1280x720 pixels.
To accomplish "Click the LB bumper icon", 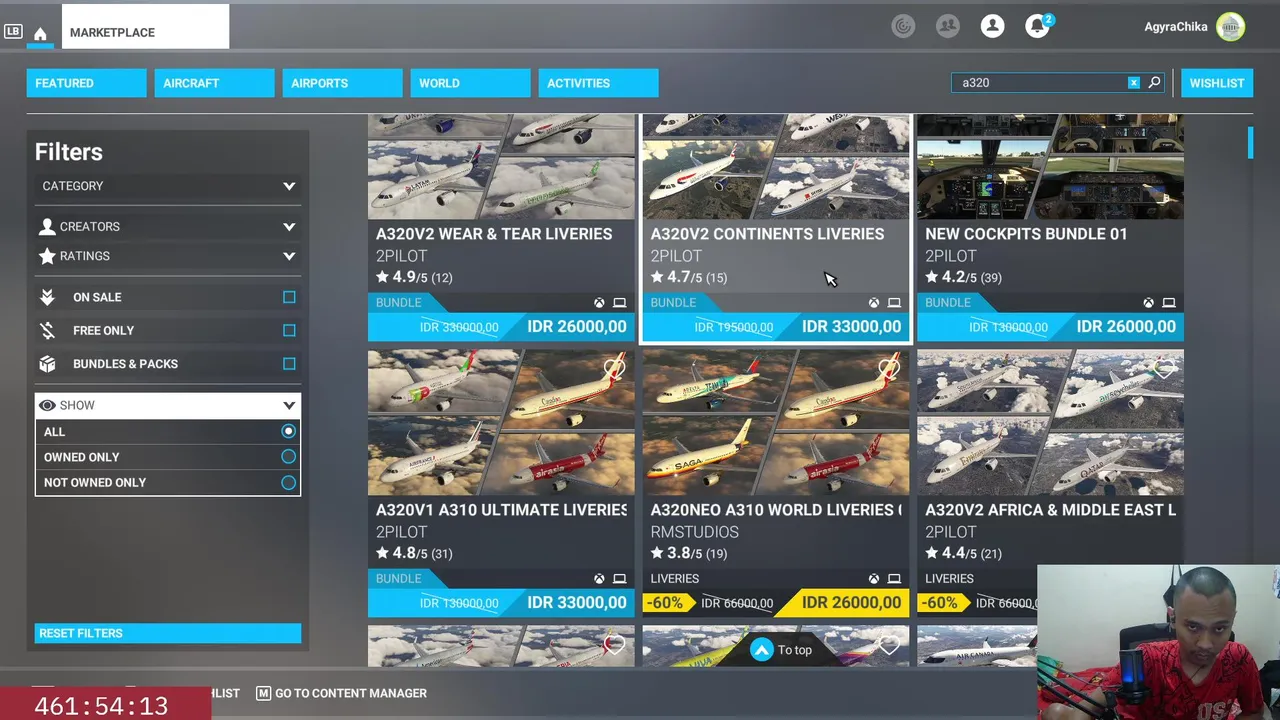I will (13, 32).
